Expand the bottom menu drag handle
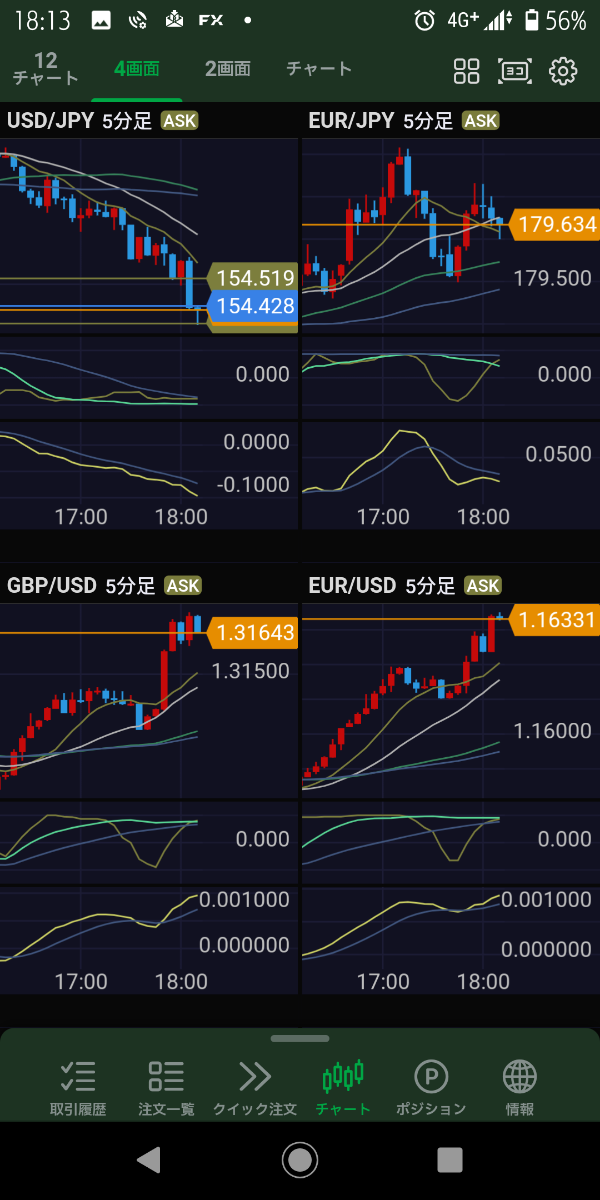 [x=300, y=1038]
